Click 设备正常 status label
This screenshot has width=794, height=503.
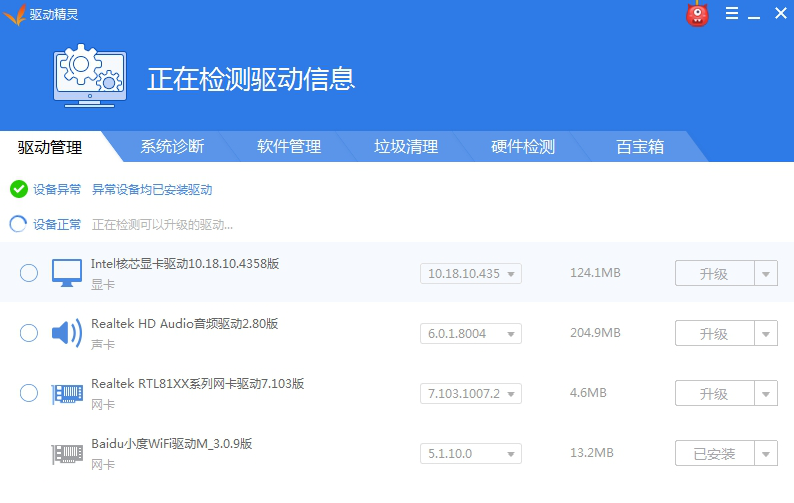pyautogui.click(x=57, y=224)
